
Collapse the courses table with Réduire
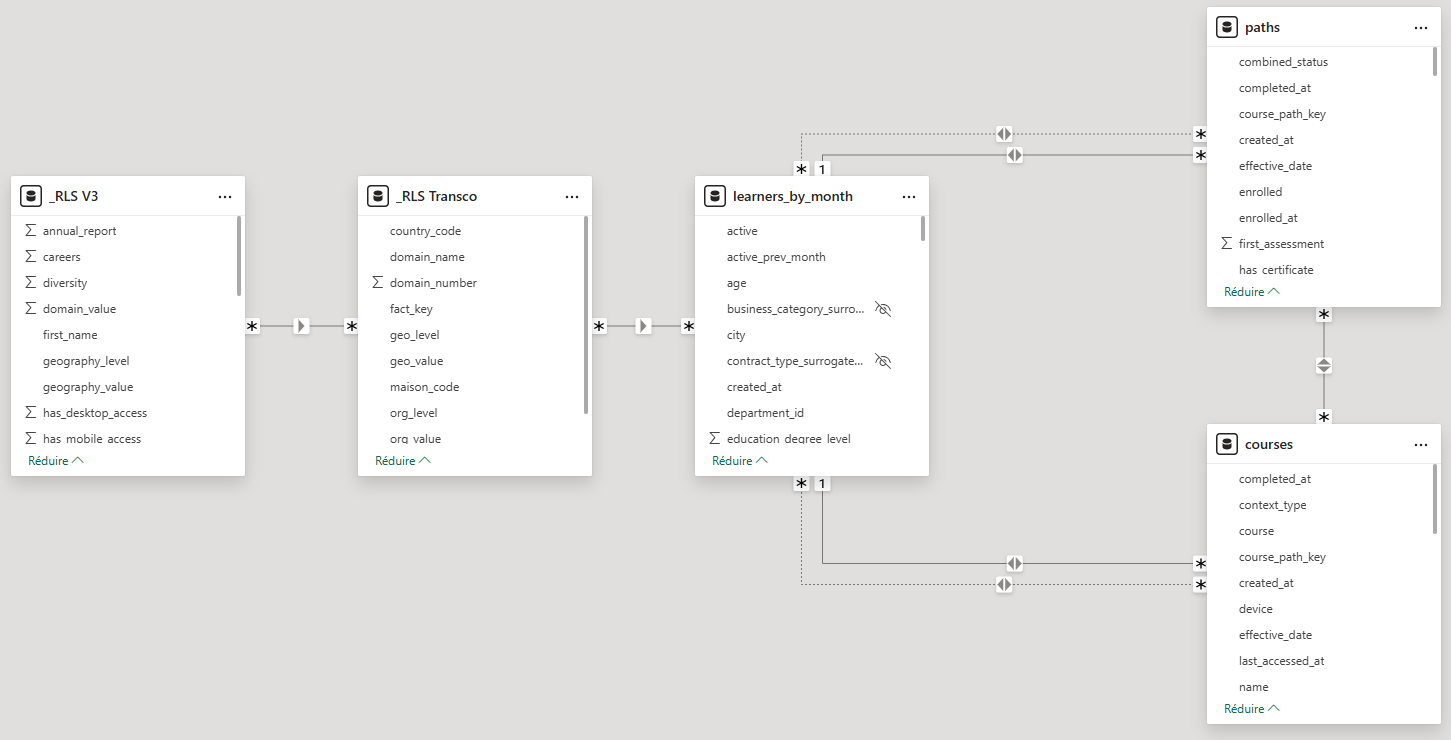pos(1252,709)
